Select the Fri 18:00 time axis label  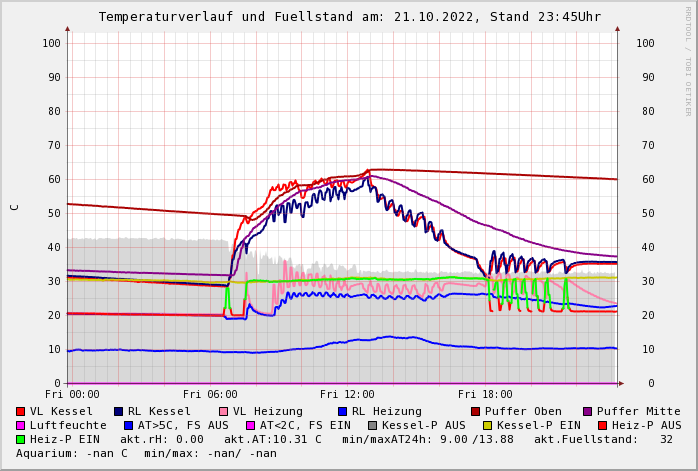(484, 395)
